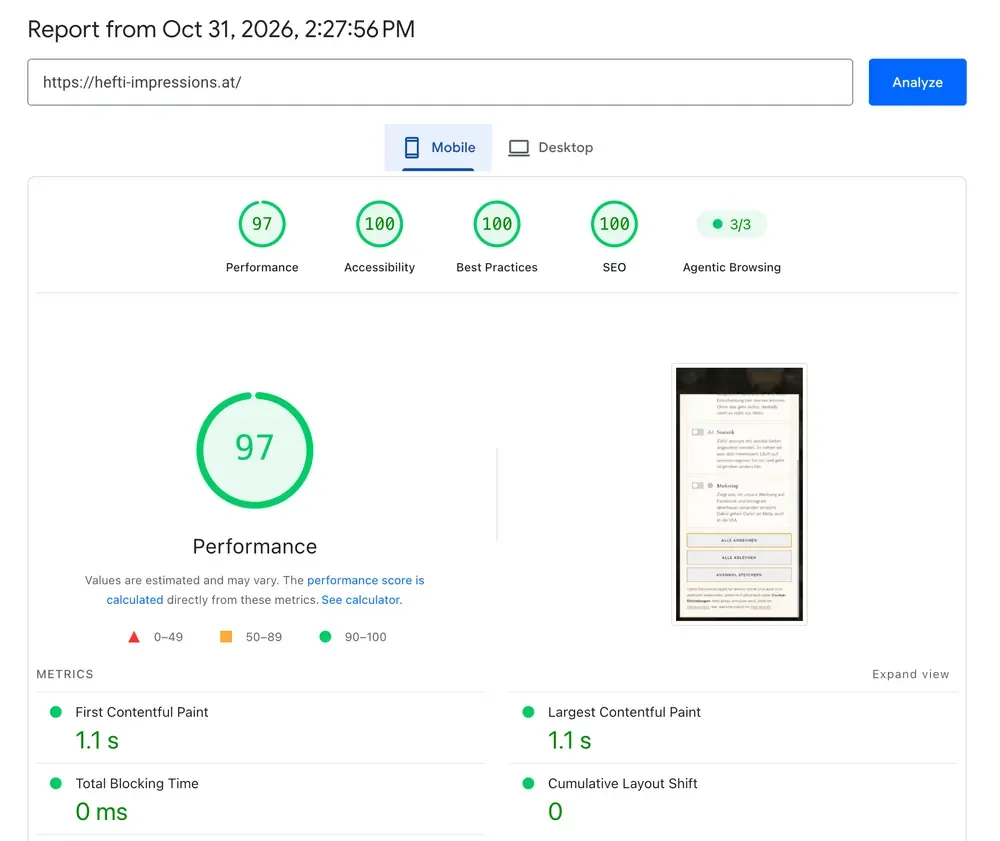Click the large 97 performance gauge

pyautogui.click(x=254, y=450)
